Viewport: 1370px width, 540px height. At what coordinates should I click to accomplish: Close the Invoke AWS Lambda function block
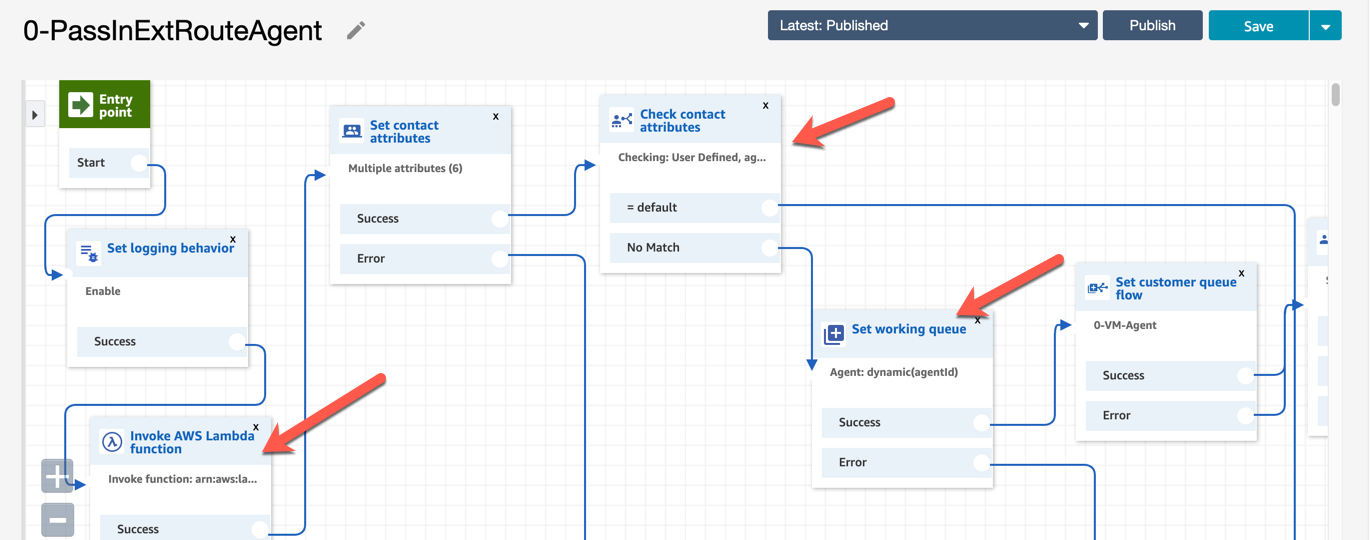pos(256,427)
